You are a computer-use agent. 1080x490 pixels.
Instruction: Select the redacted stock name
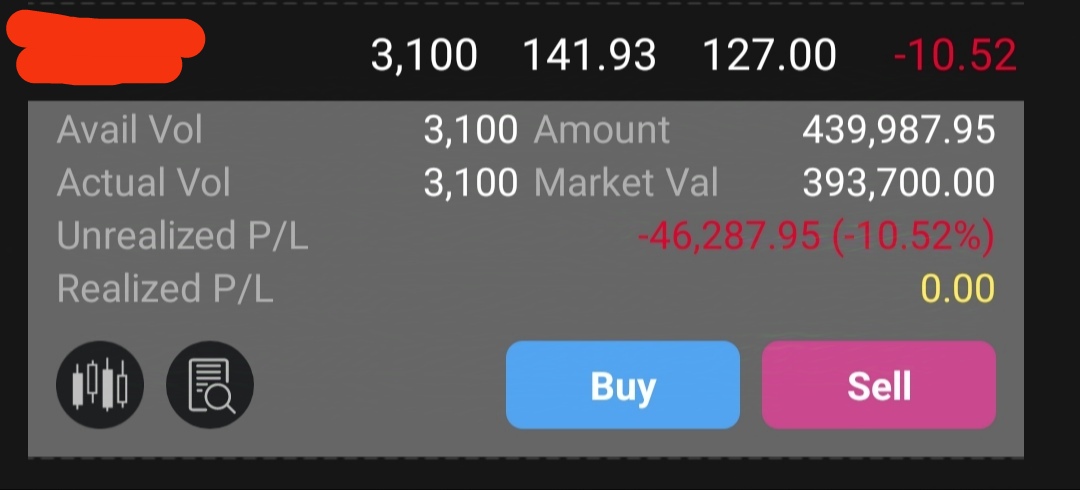coord(105,50)
